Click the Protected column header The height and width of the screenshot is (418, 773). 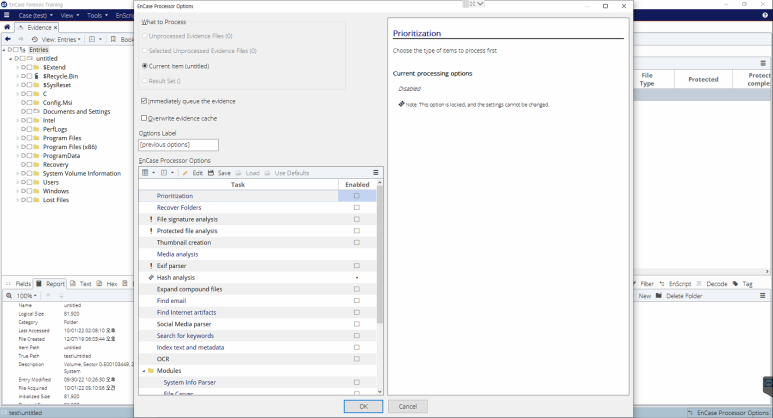(703, 79)
